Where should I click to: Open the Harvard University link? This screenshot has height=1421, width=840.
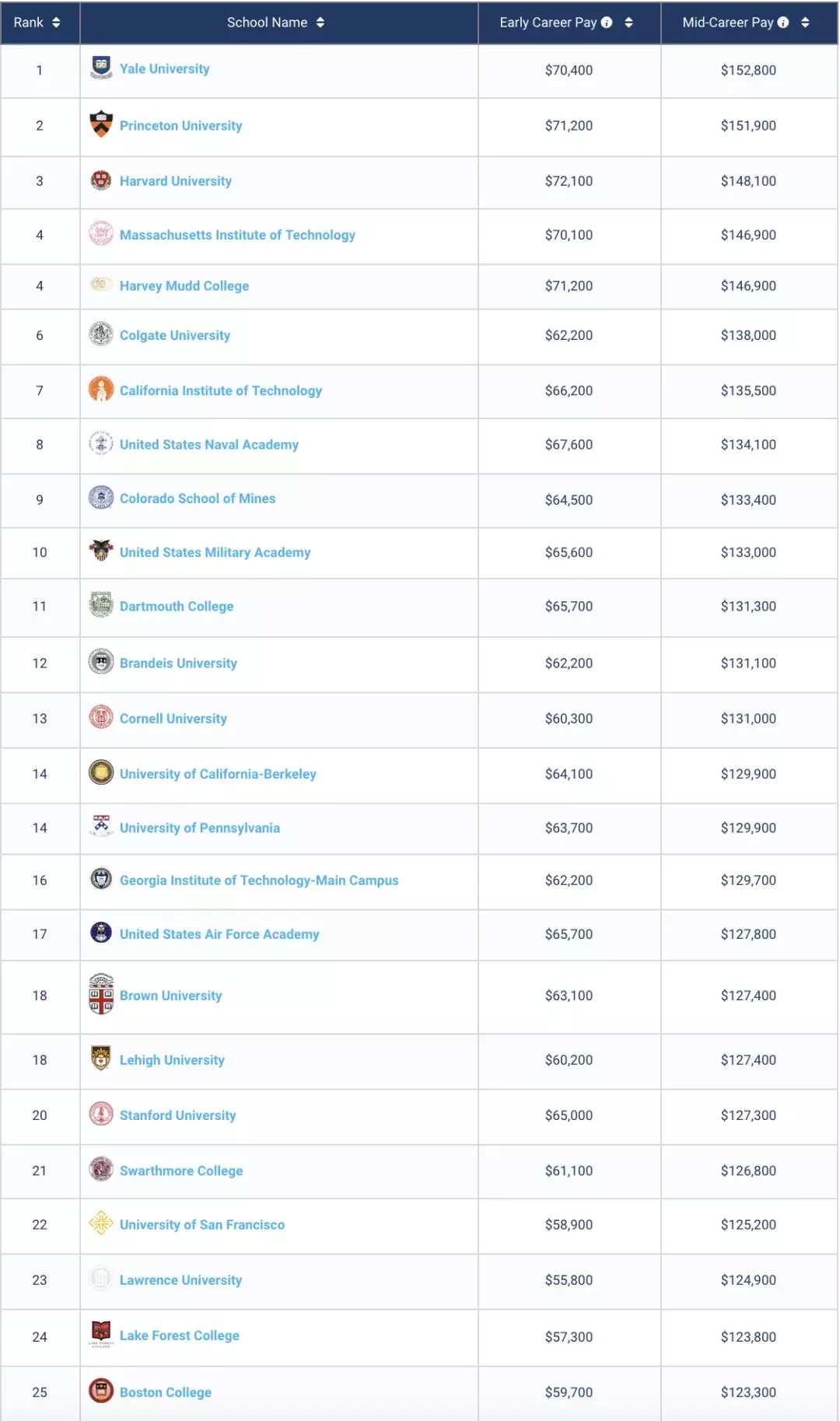(x=176, y=181)
